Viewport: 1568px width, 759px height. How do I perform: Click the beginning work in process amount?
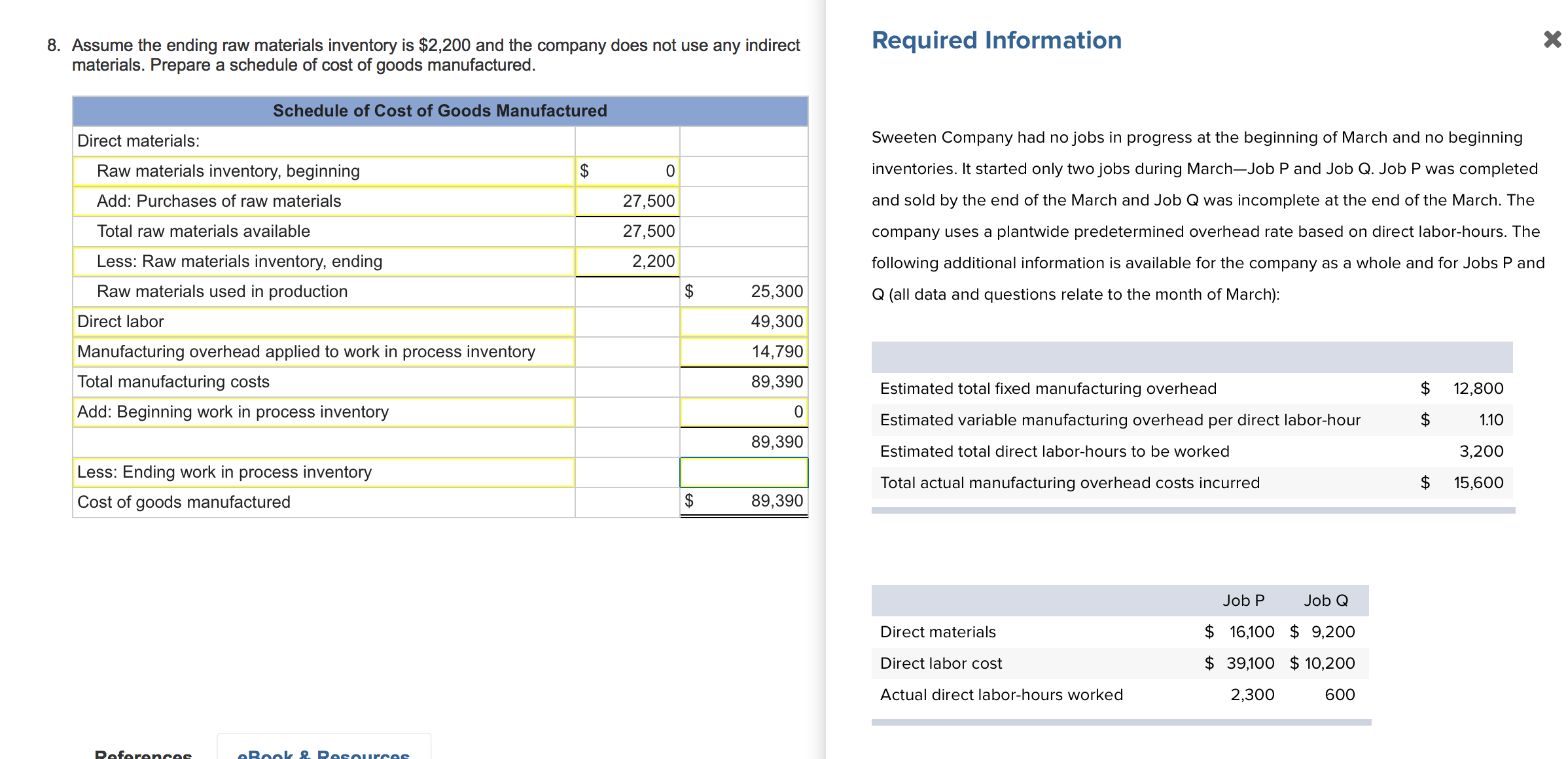743,412
